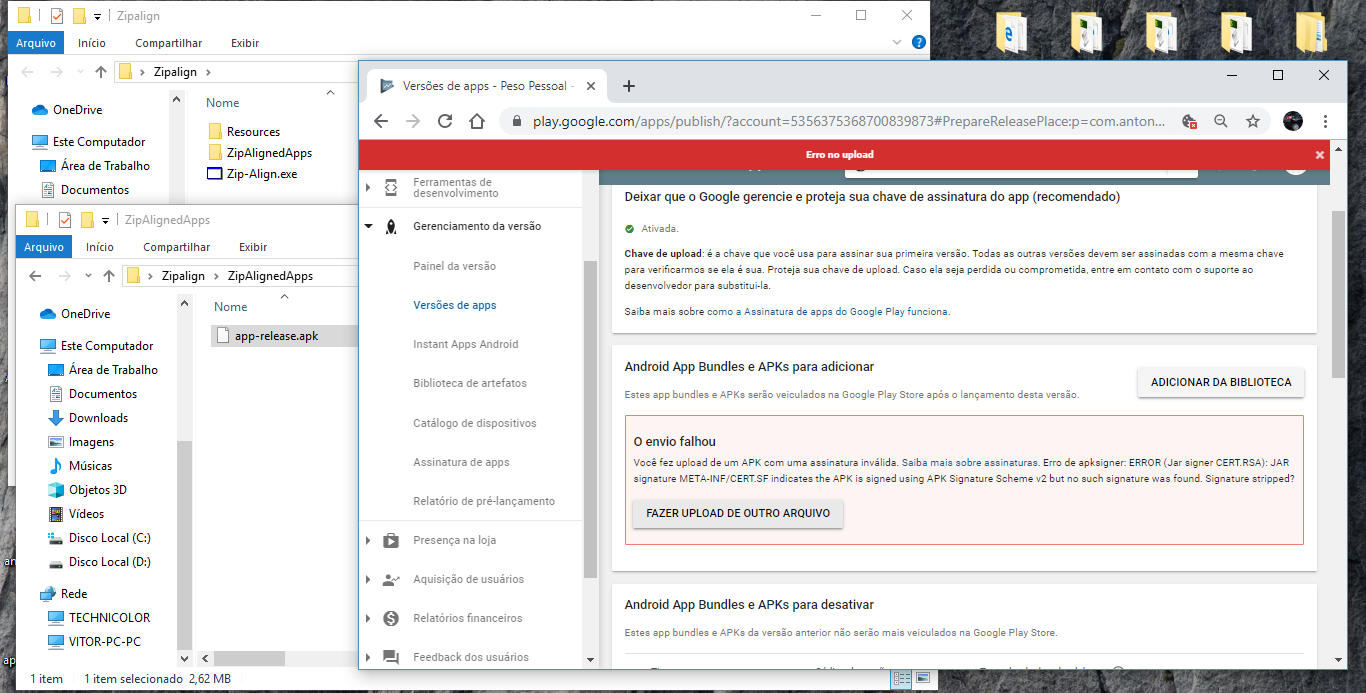Click Zipalign breadcrumb in ZipAlignedApps address bar
This screenshot has width=1366, height=693.
pos(183,276)
